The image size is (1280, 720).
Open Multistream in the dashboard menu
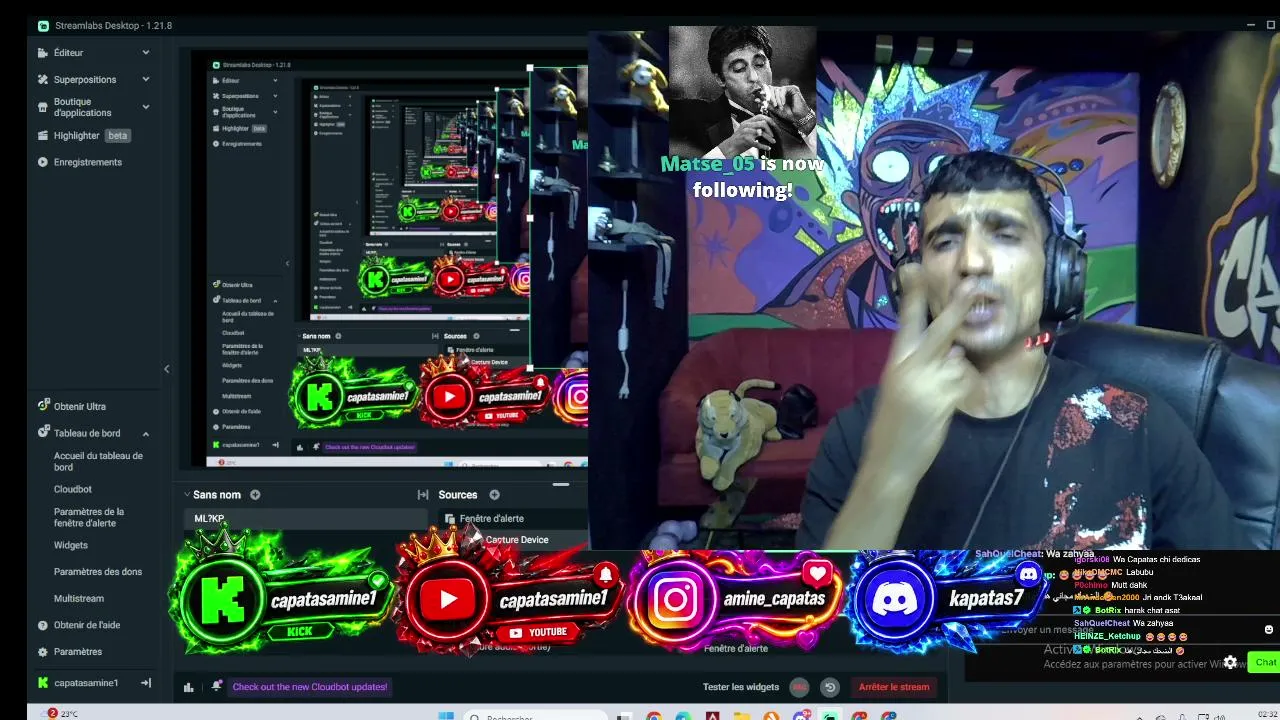coord(79,599)
